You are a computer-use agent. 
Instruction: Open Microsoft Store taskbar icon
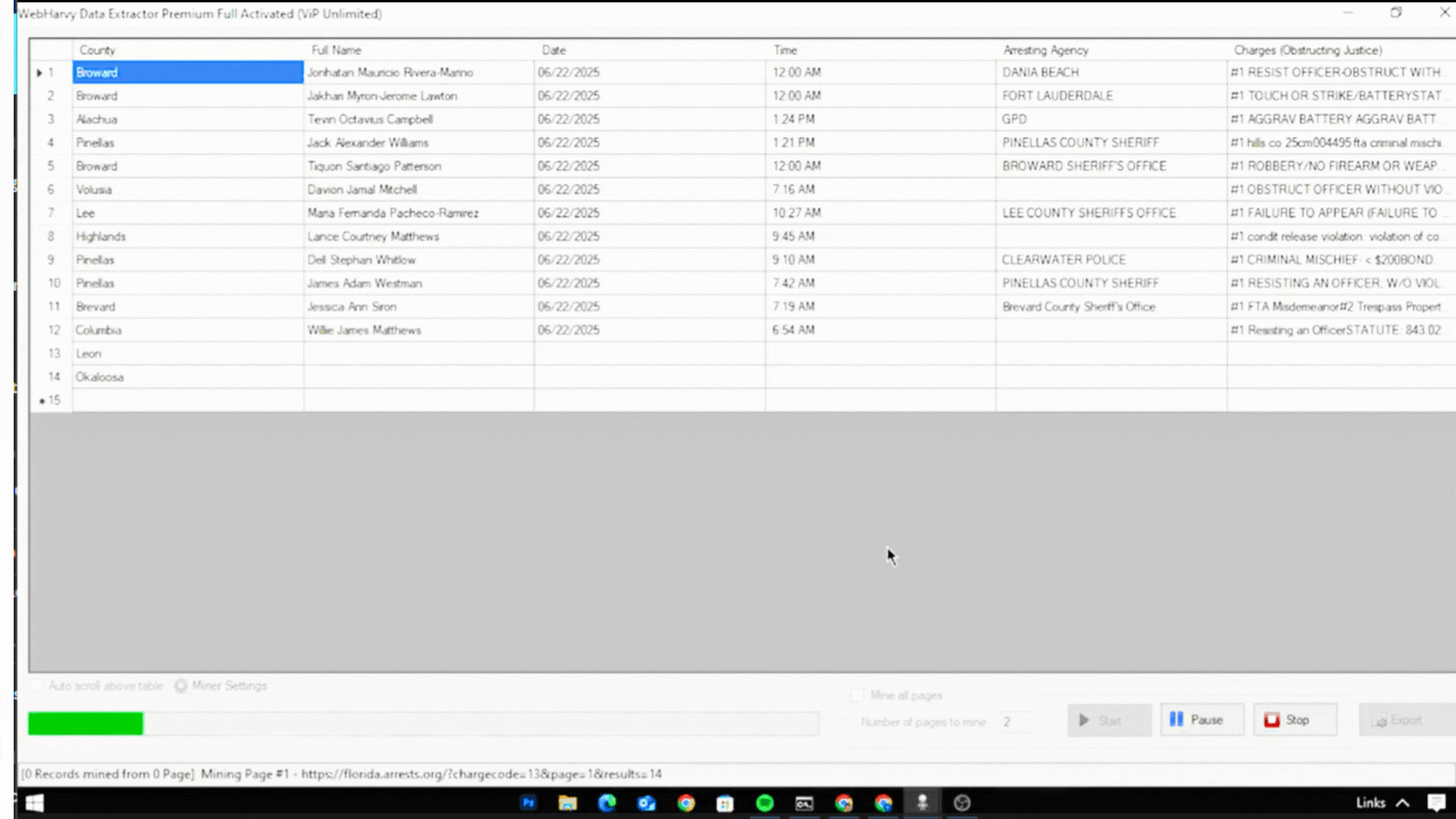(725, 803)
